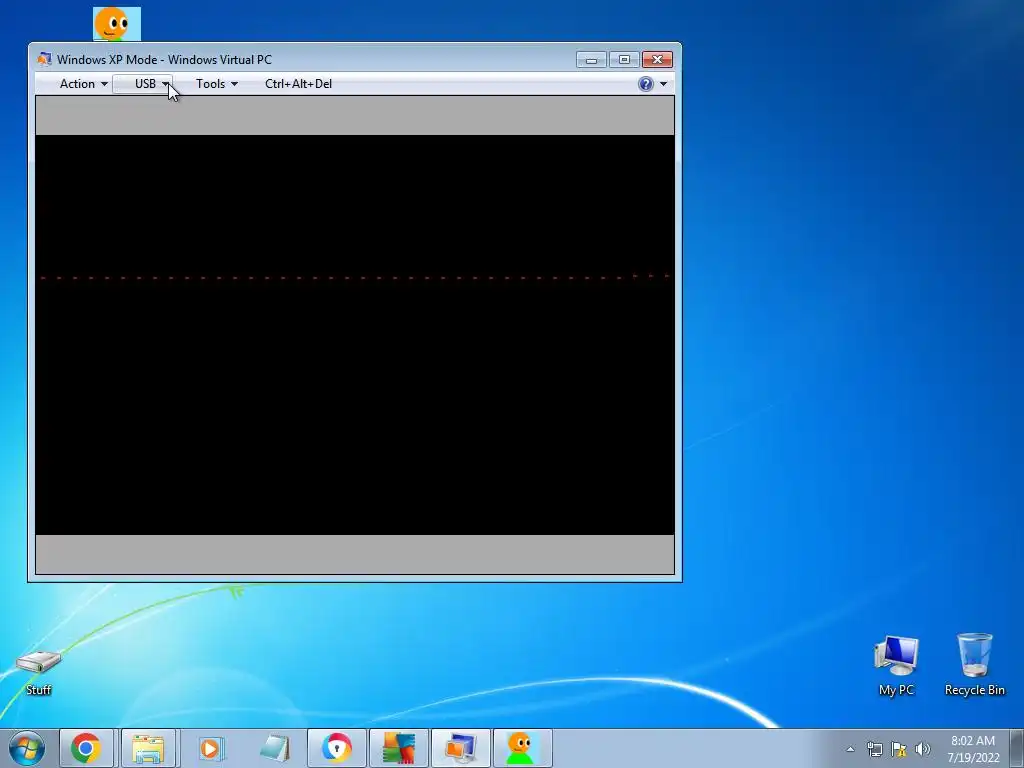Open Windows Explorer from the taskbar
Viewport: 1024px width, 768px height.
(x=148, y=748)
